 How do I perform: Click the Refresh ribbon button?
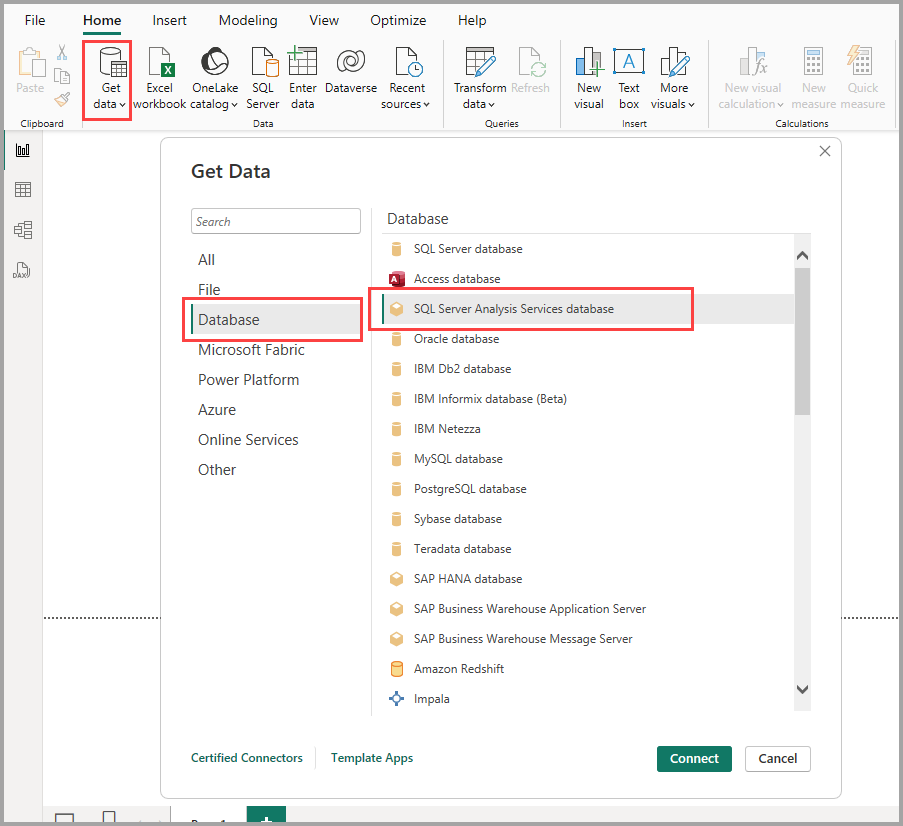click(530, 72)
